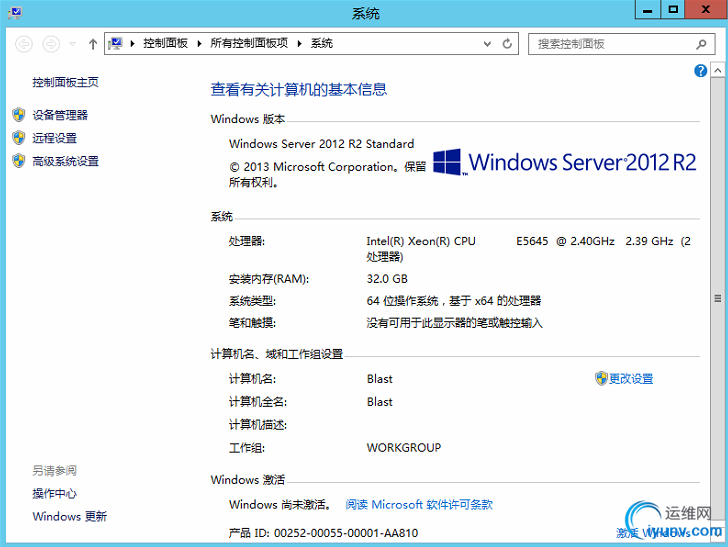Open the Windows 更新 link
Viewport: 728px width, 547px height.
(70, 516)
